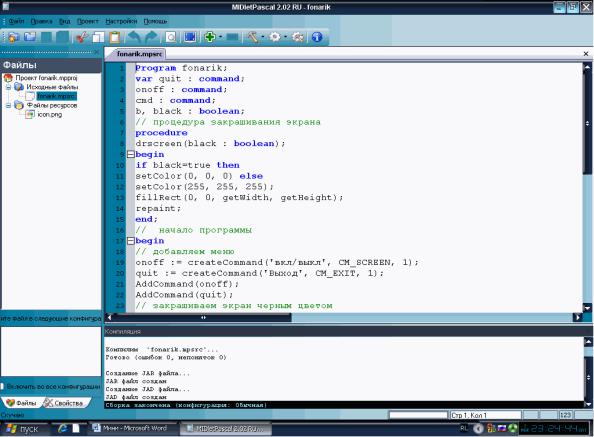The width and height of the screenshot is (594, 437).
Task: Click the Find magnifier icon
Action: (x=171, y=37)
